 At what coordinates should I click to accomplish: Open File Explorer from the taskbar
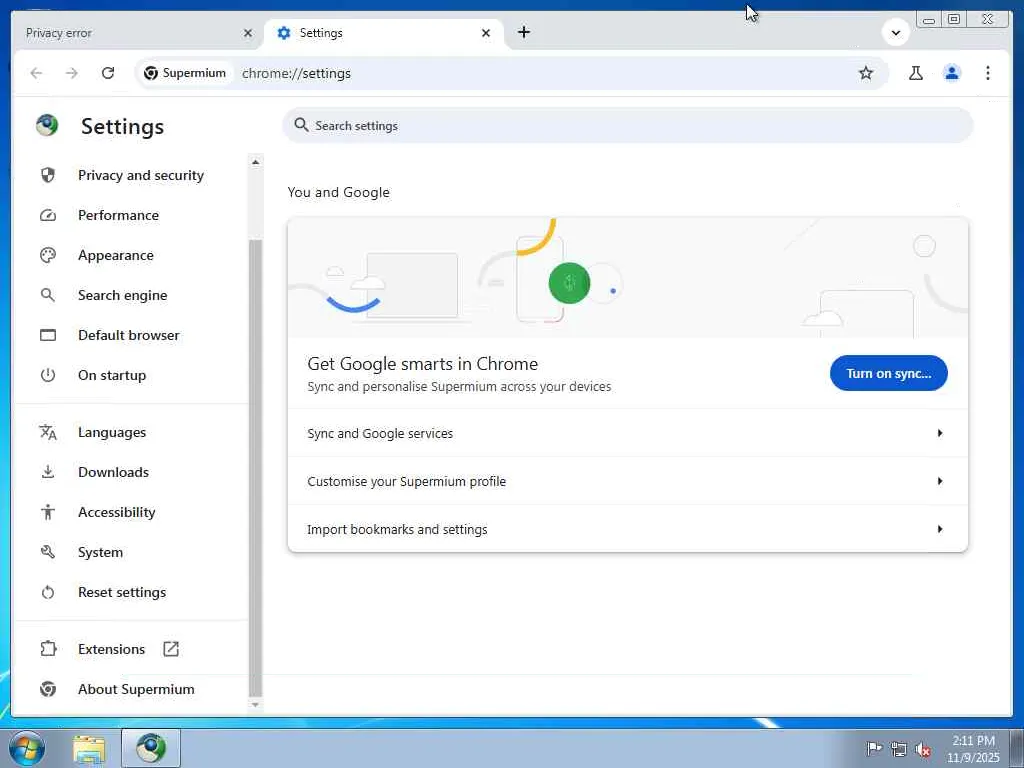point(89,748)
